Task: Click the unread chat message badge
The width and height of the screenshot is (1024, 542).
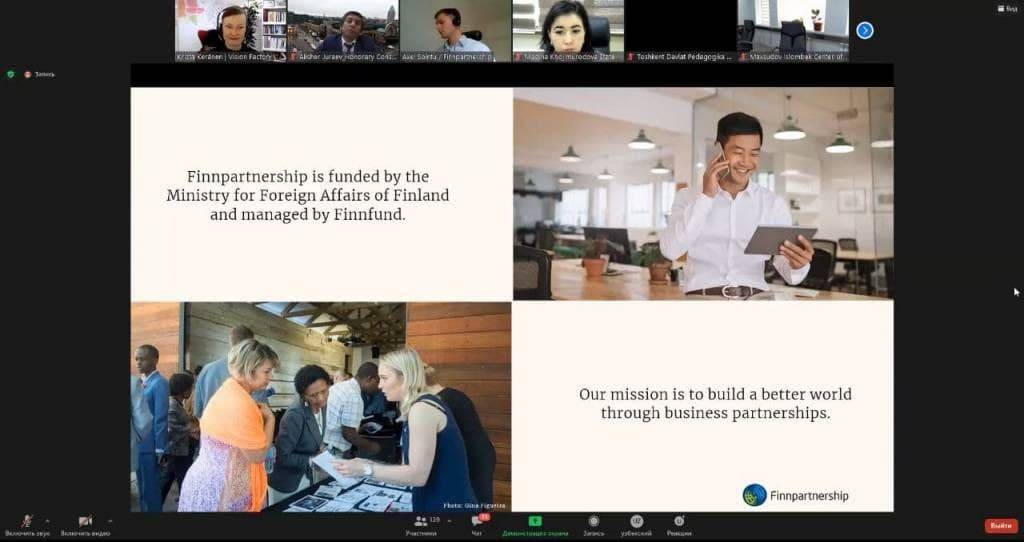Action: click(484, 517)
